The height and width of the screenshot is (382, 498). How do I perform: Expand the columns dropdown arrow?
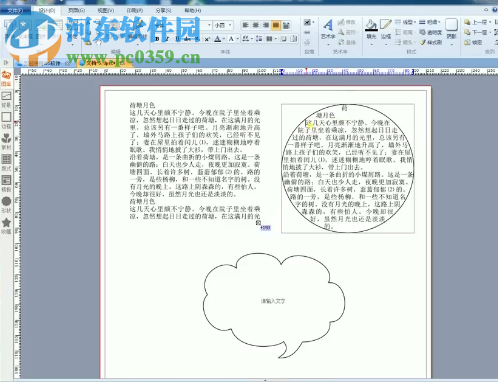[x=276, y=39]
